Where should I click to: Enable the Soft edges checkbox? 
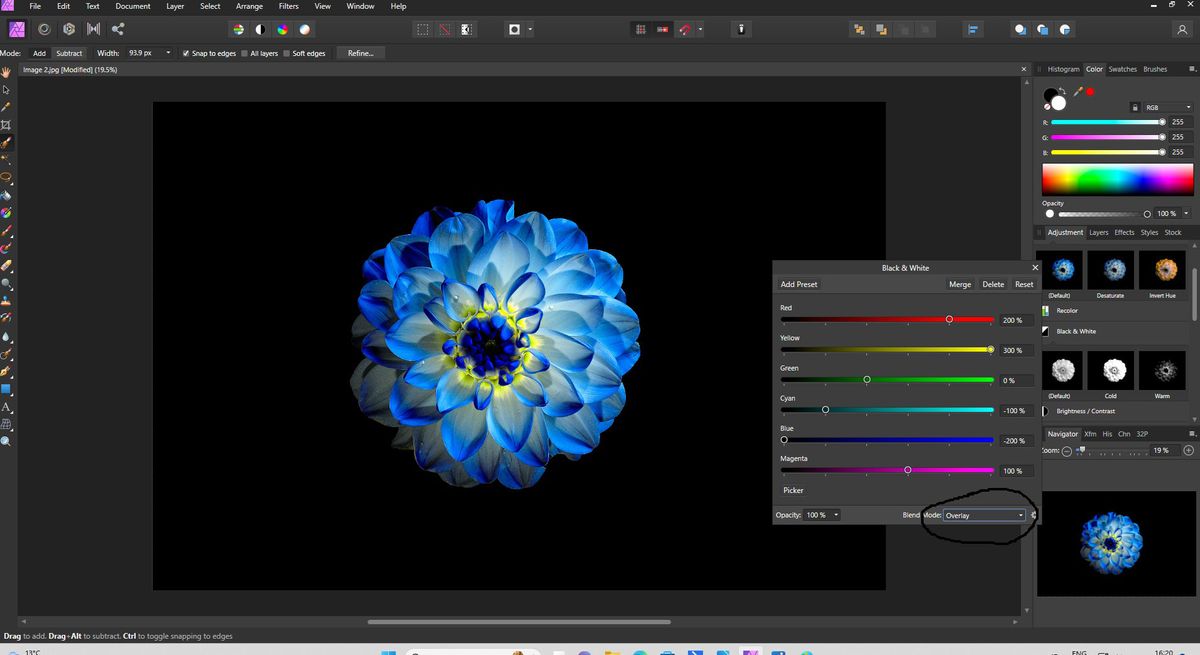[x=284, y=53]
